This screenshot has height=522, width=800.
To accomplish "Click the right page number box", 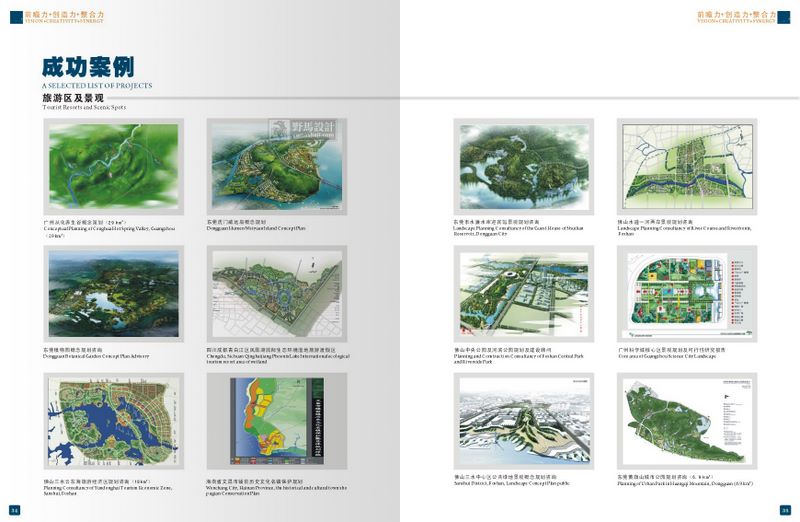I will click(785, 508).
